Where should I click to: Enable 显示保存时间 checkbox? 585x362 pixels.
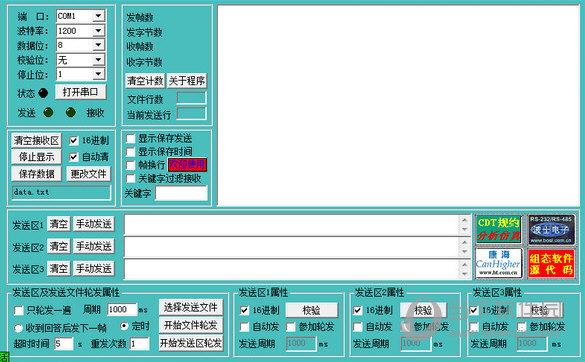coord(130,152)
